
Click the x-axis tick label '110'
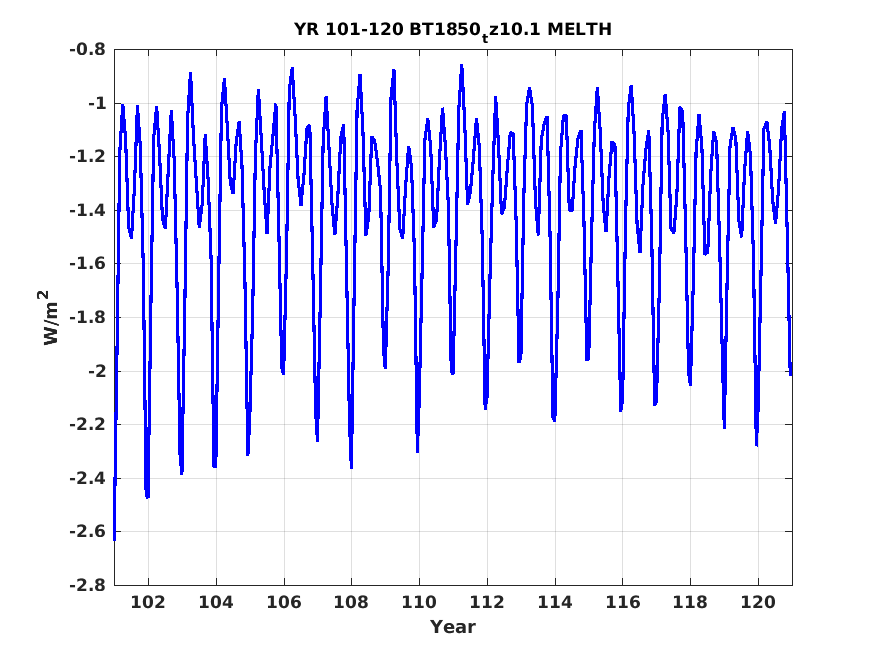[x=419, y=602]
